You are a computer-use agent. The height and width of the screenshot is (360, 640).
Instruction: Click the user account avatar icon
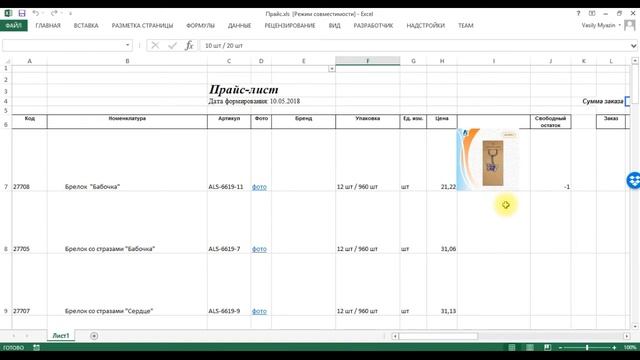click(x=630, y=25)
